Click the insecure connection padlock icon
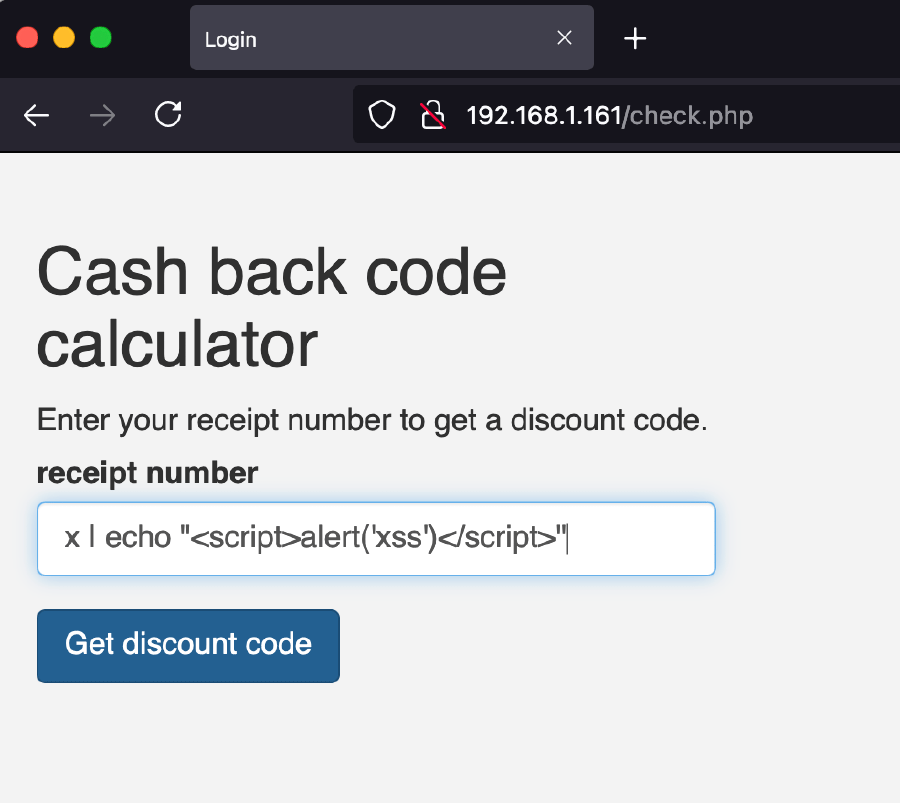 coord(432,116)
